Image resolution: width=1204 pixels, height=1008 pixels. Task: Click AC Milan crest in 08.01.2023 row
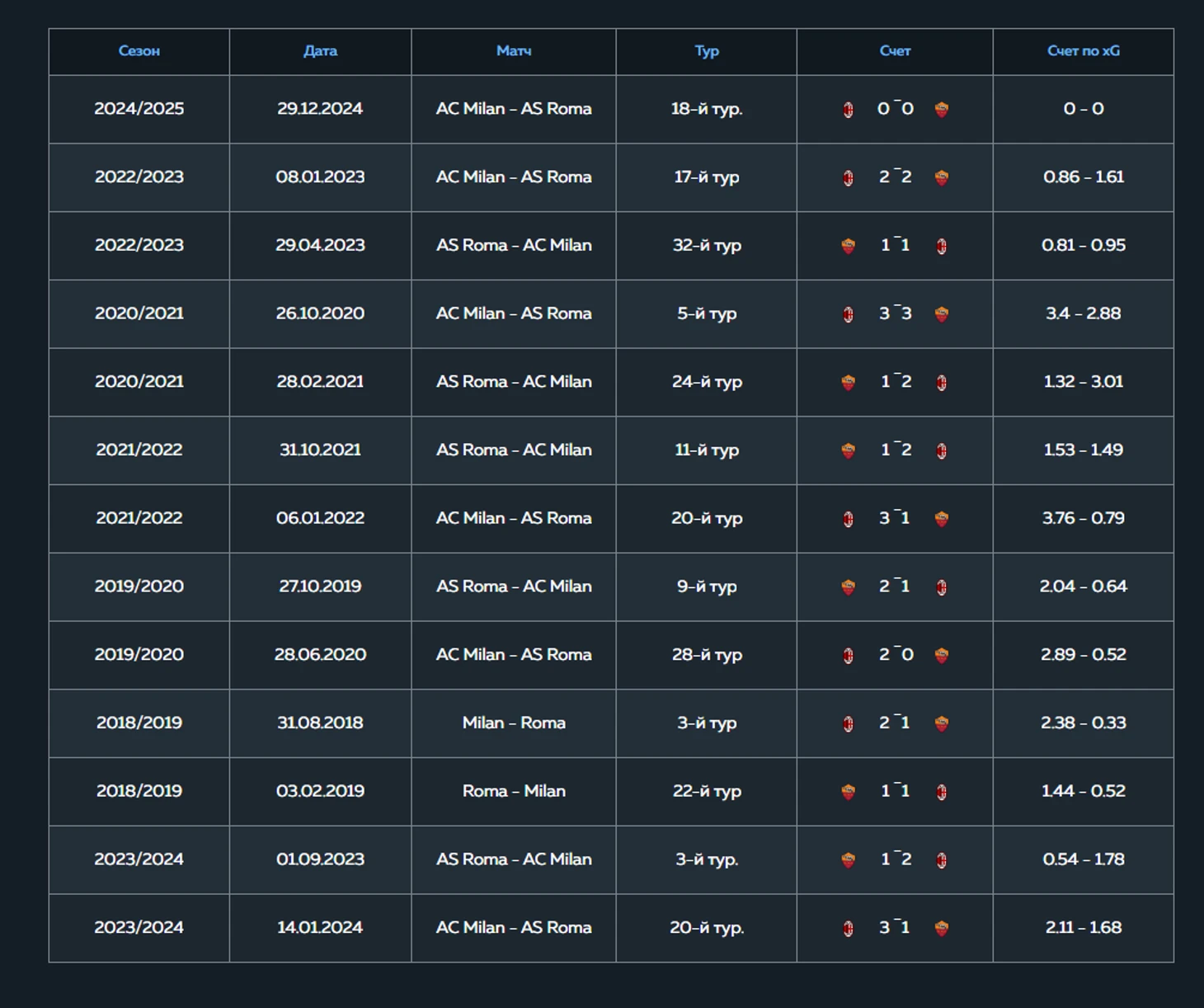(848, 178)
